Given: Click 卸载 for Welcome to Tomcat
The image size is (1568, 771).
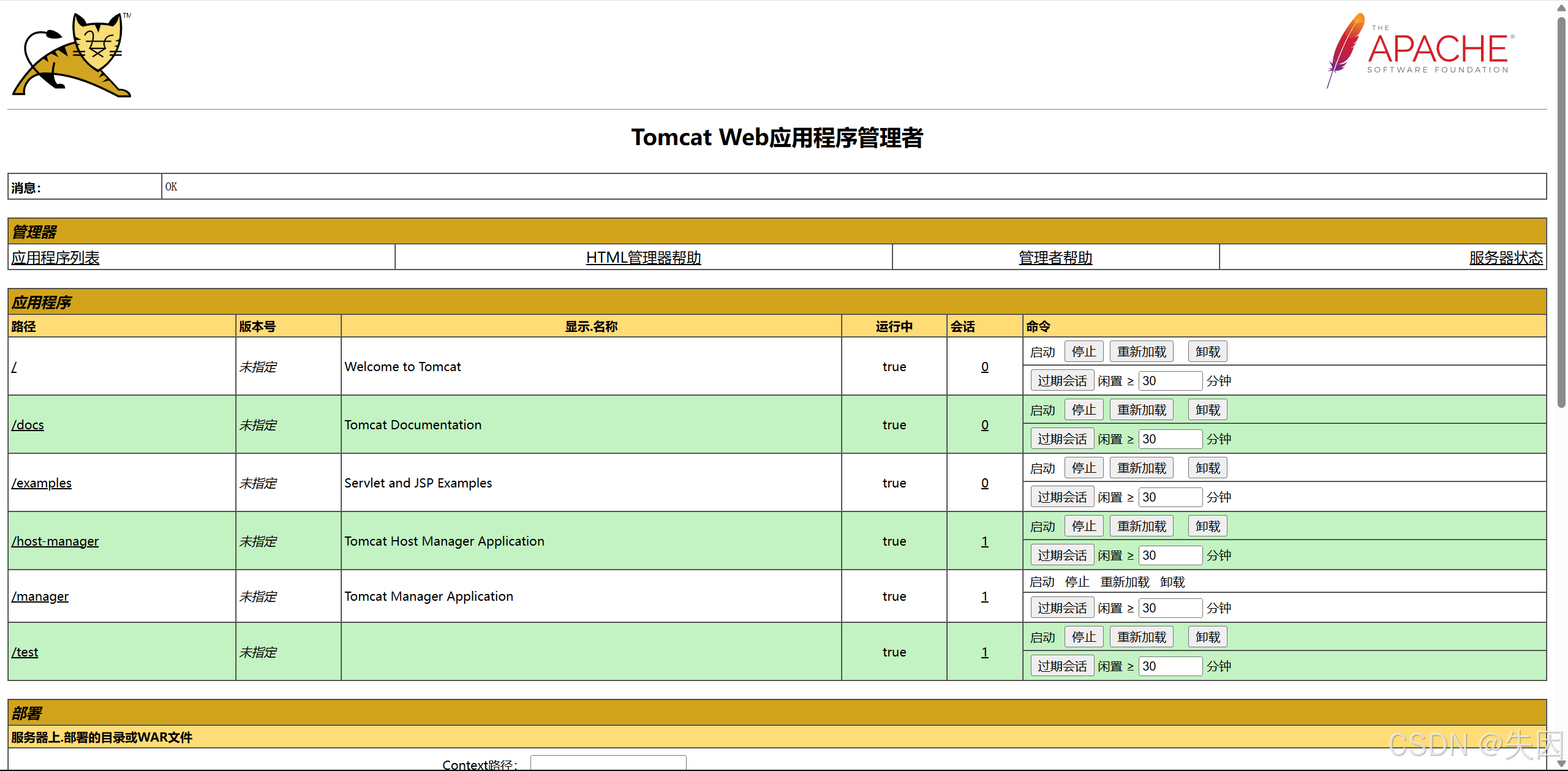Looking at the screenshot, I should click(x=1207, y=352).
